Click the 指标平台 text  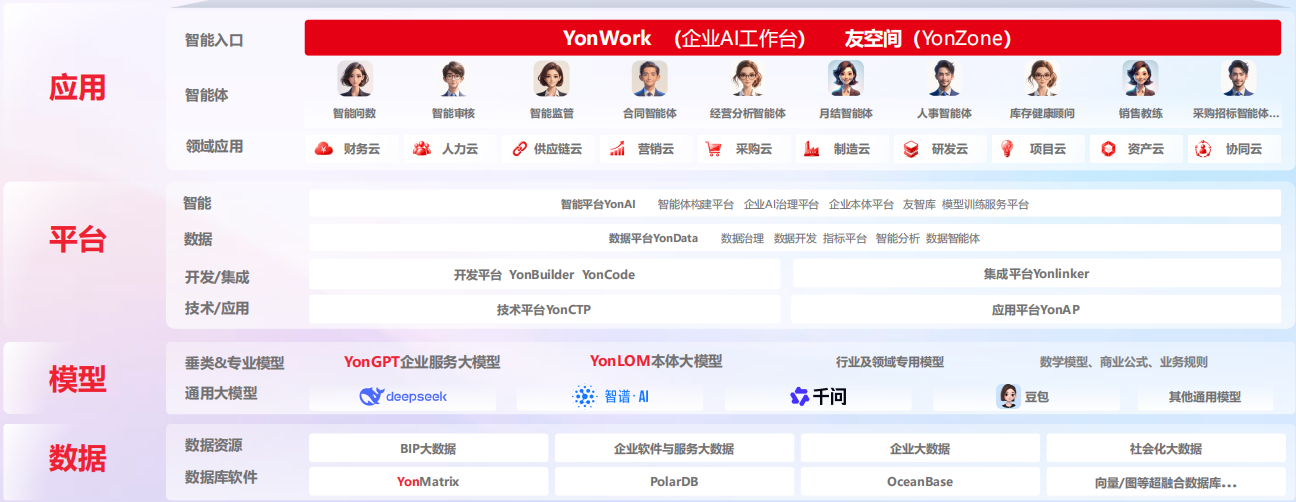click(845, 238)
